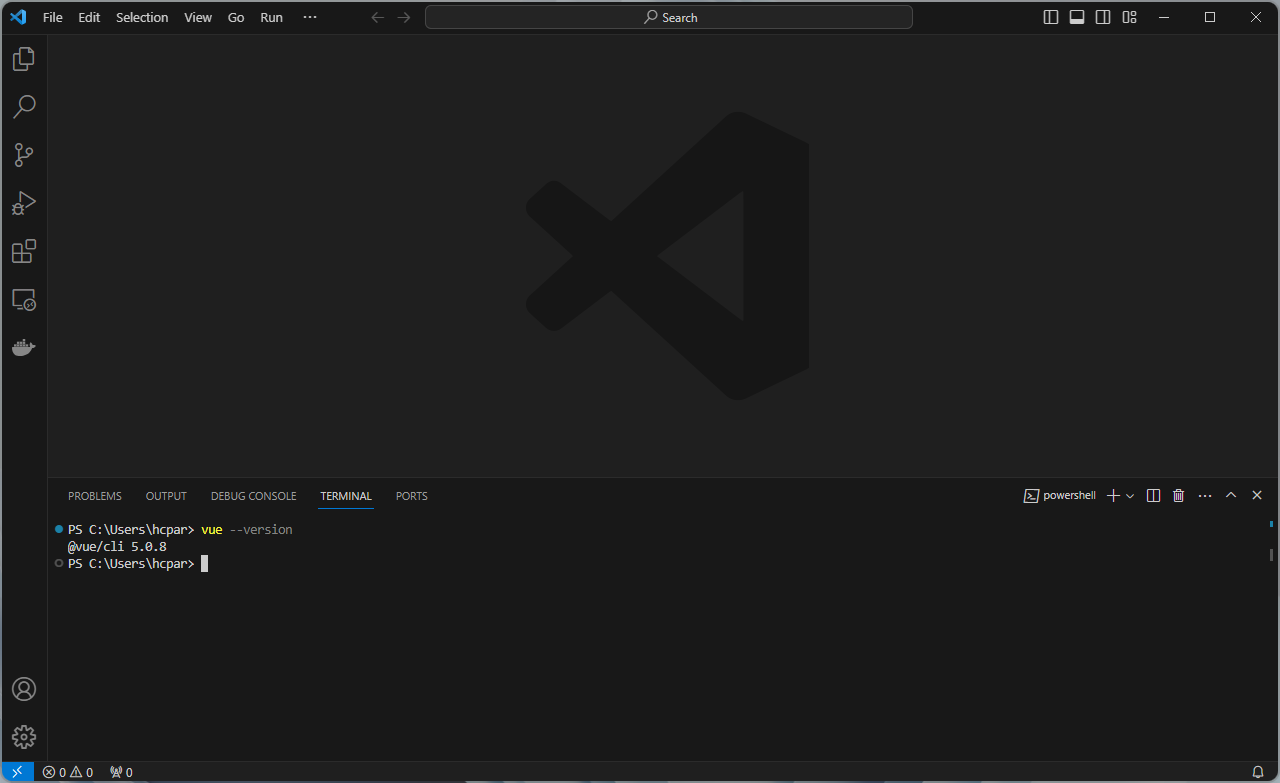The height and width of the screenshot is (783, 1280).
Task: Click the blue command decoration dot
Action: 59,529
